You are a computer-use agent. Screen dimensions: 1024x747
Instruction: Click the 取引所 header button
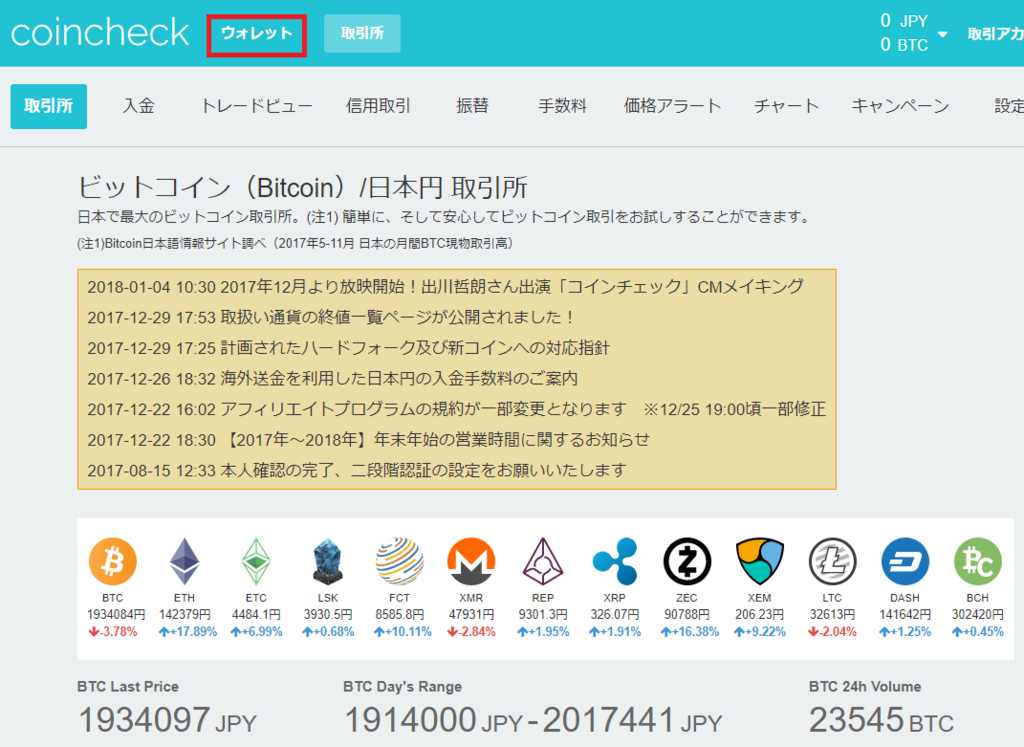coord(362,34)
